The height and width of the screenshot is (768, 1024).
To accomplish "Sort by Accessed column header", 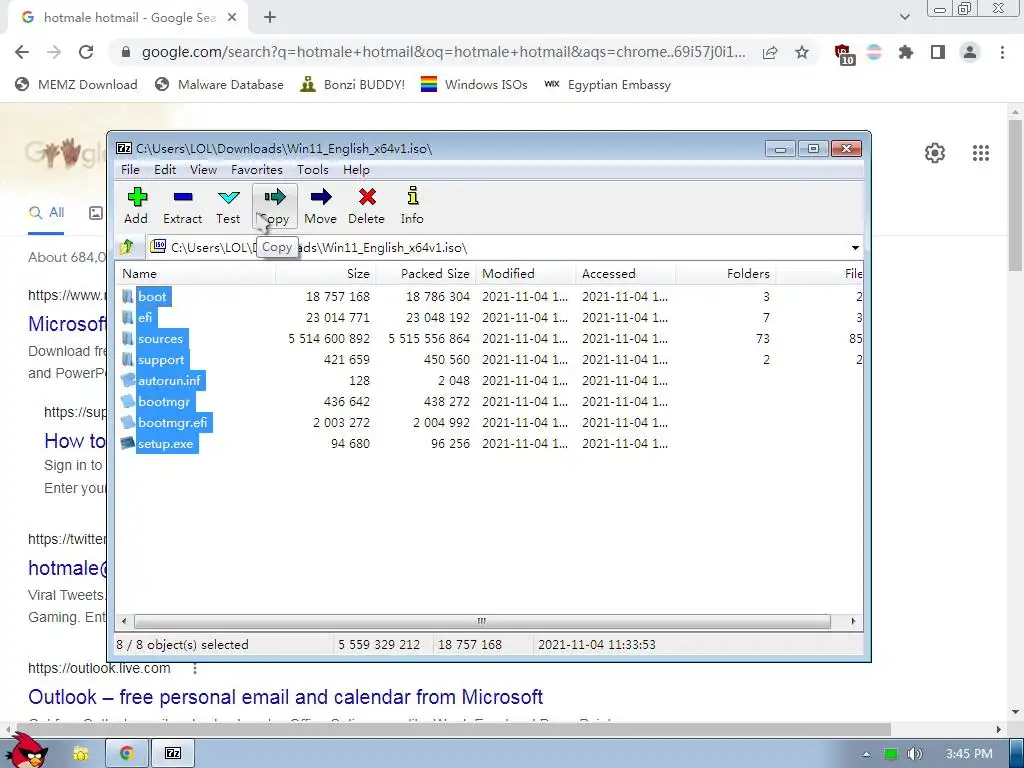I will 625,274.
